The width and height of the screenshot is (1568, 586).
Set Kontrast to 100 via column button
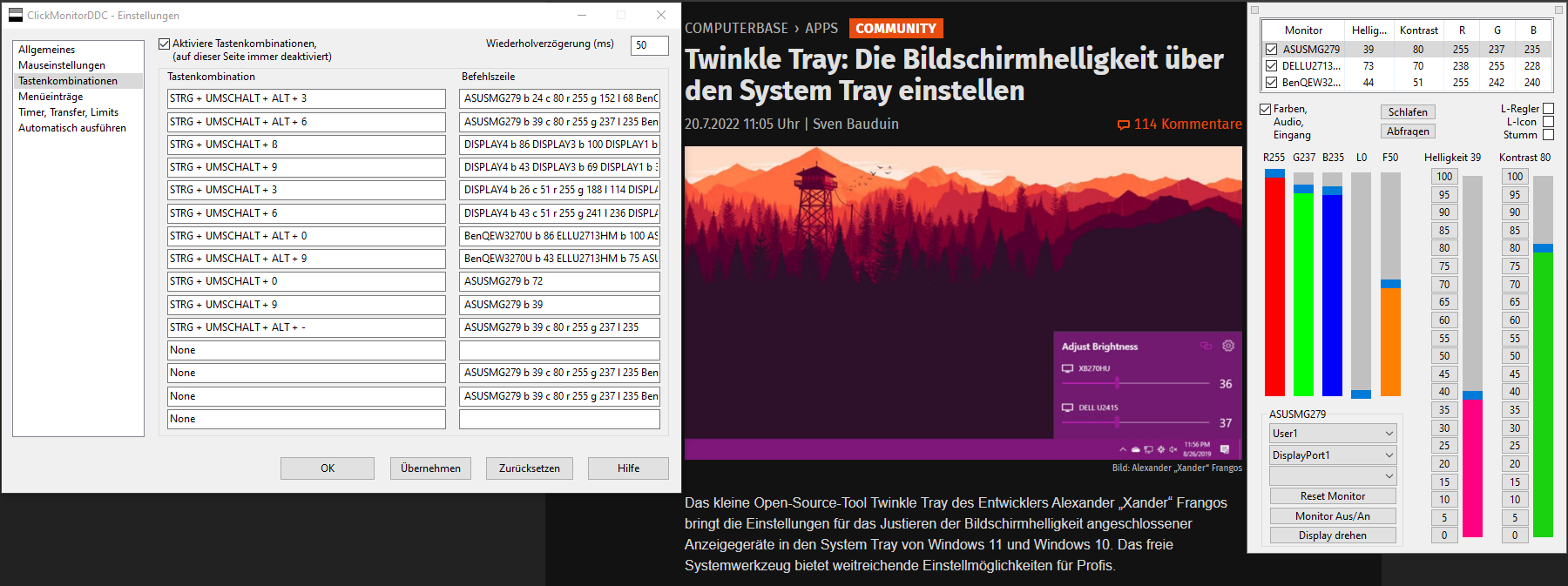tap(1515, 177)
